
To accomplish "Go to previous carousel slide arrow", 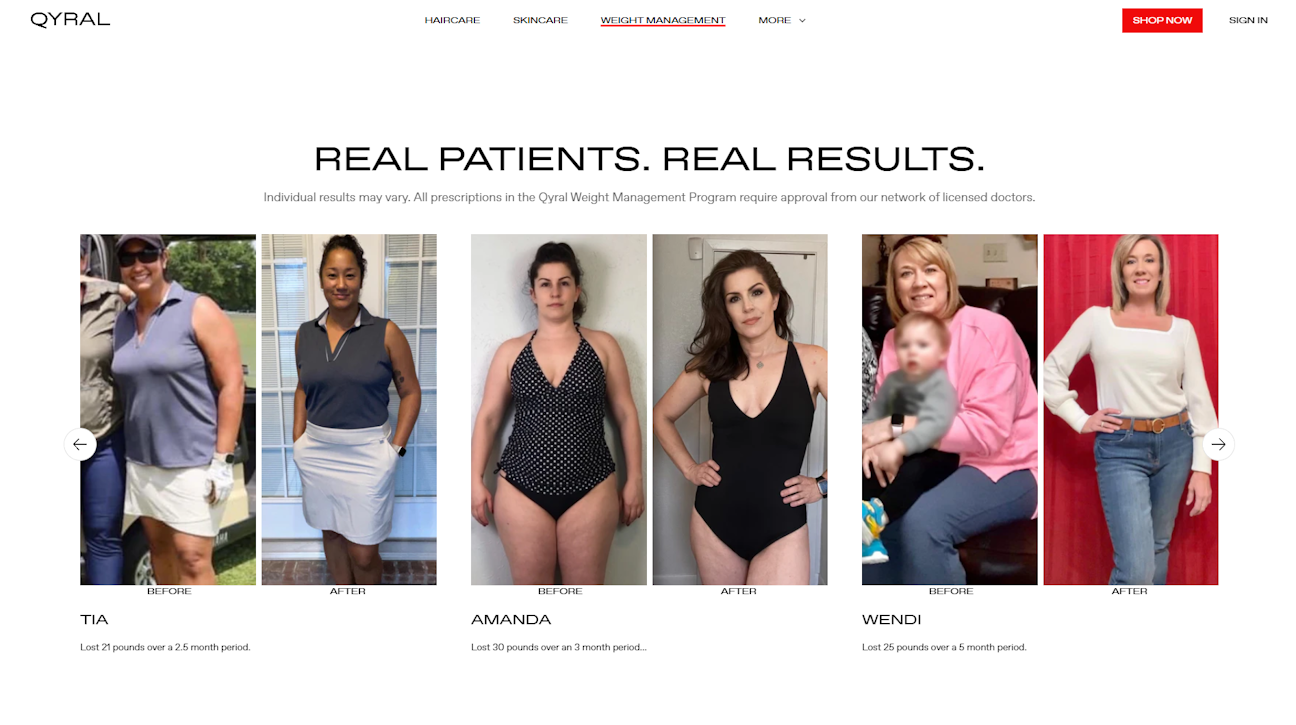I will pos(80,444).
